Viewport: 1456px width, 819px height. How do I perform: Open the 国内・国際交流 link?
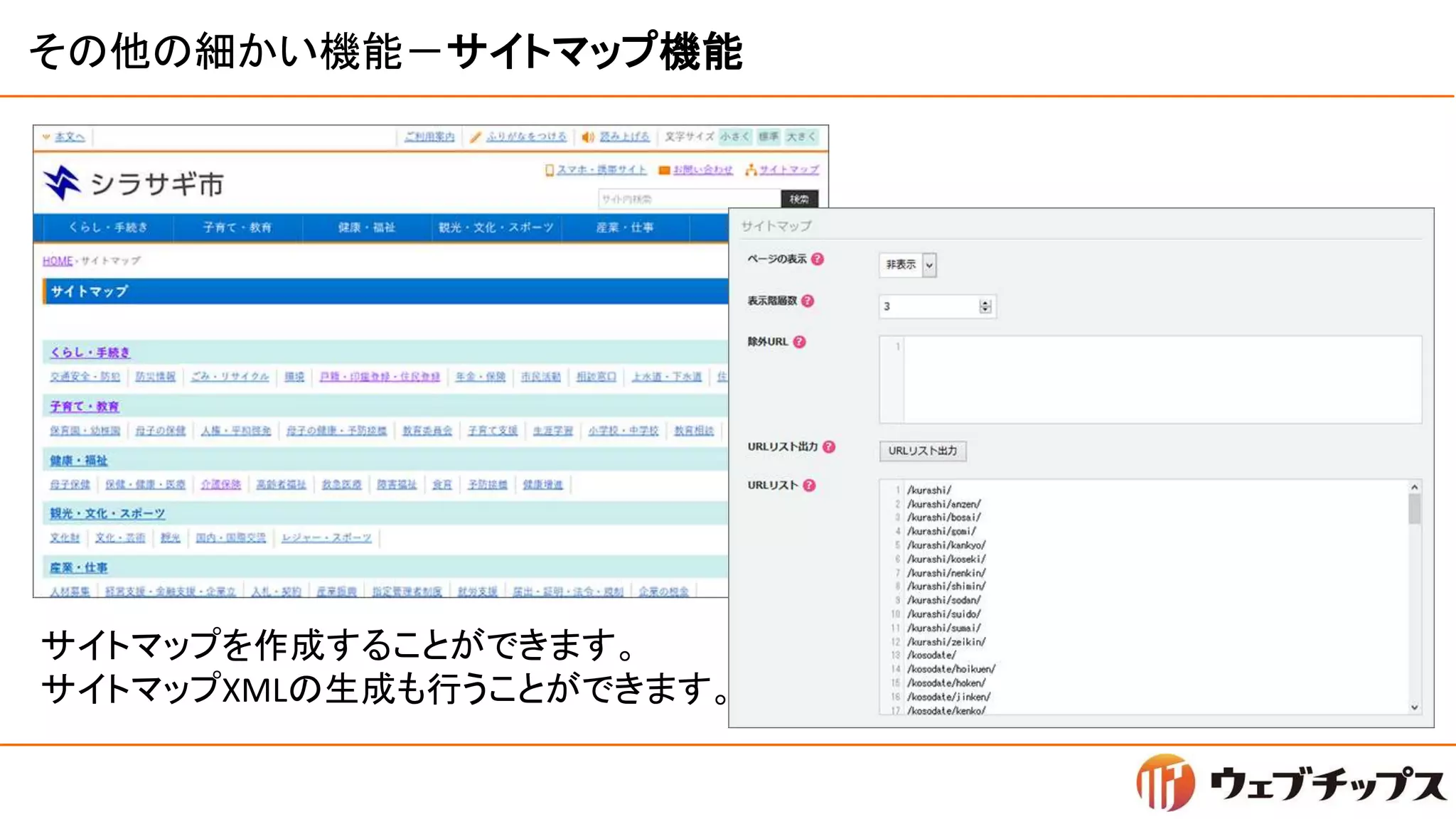coord(231,538)
